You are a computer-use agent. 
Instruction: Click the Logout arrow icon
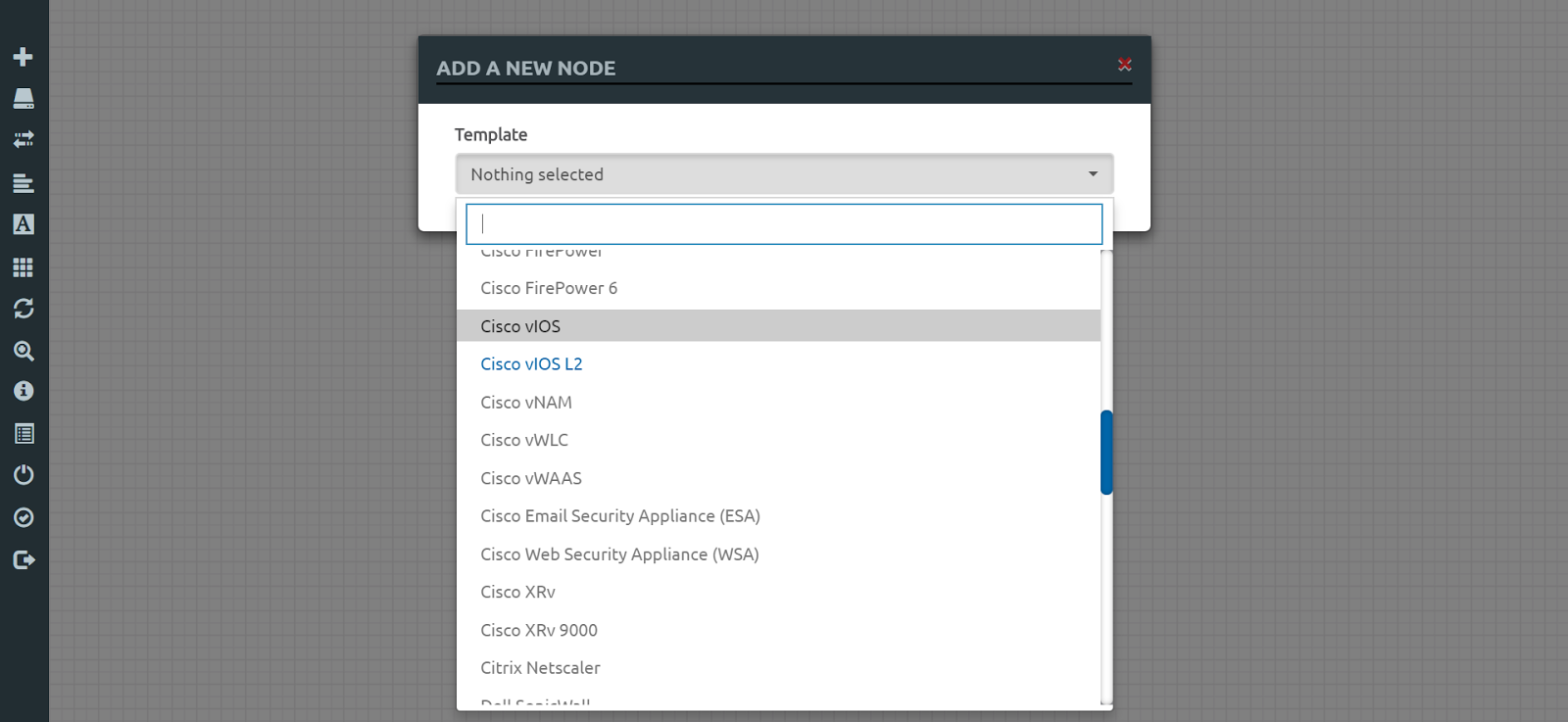click(x=24, y=559)
